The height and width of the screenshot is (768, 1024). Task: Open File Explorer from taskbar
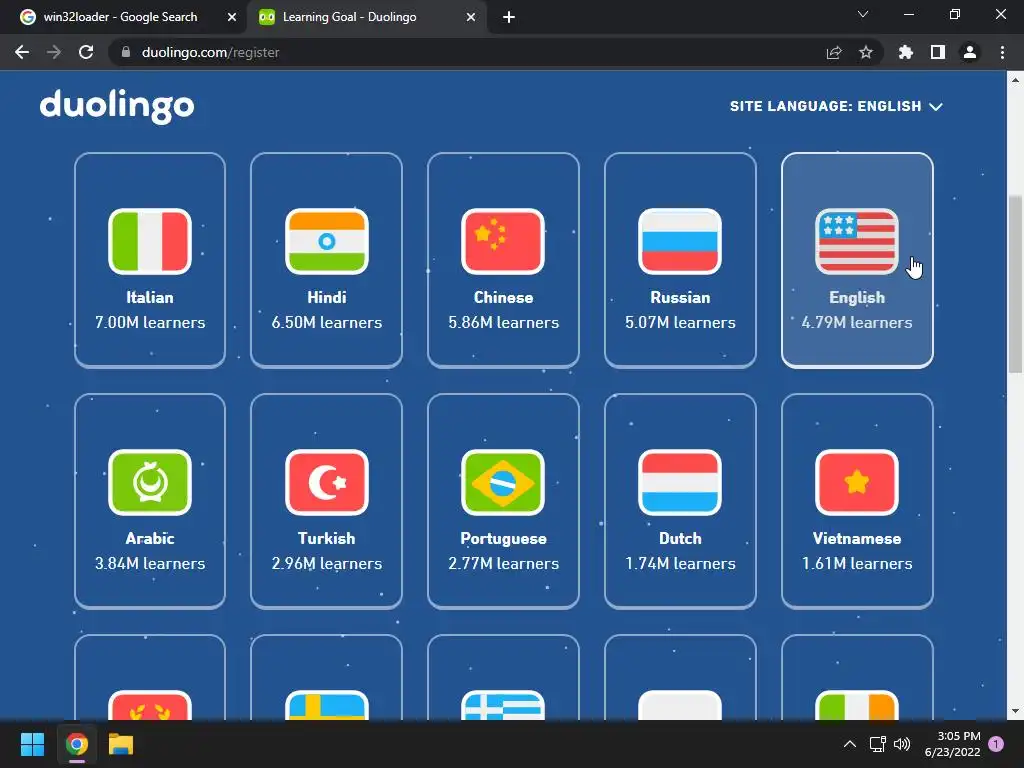click(x=121, y=744)
